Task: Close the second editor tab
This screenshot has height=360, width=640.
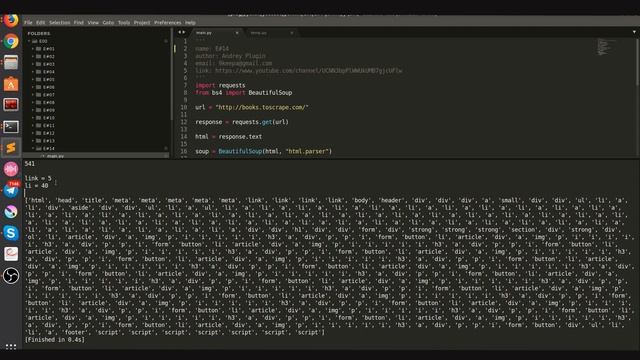Action: (x=291, y=33)
